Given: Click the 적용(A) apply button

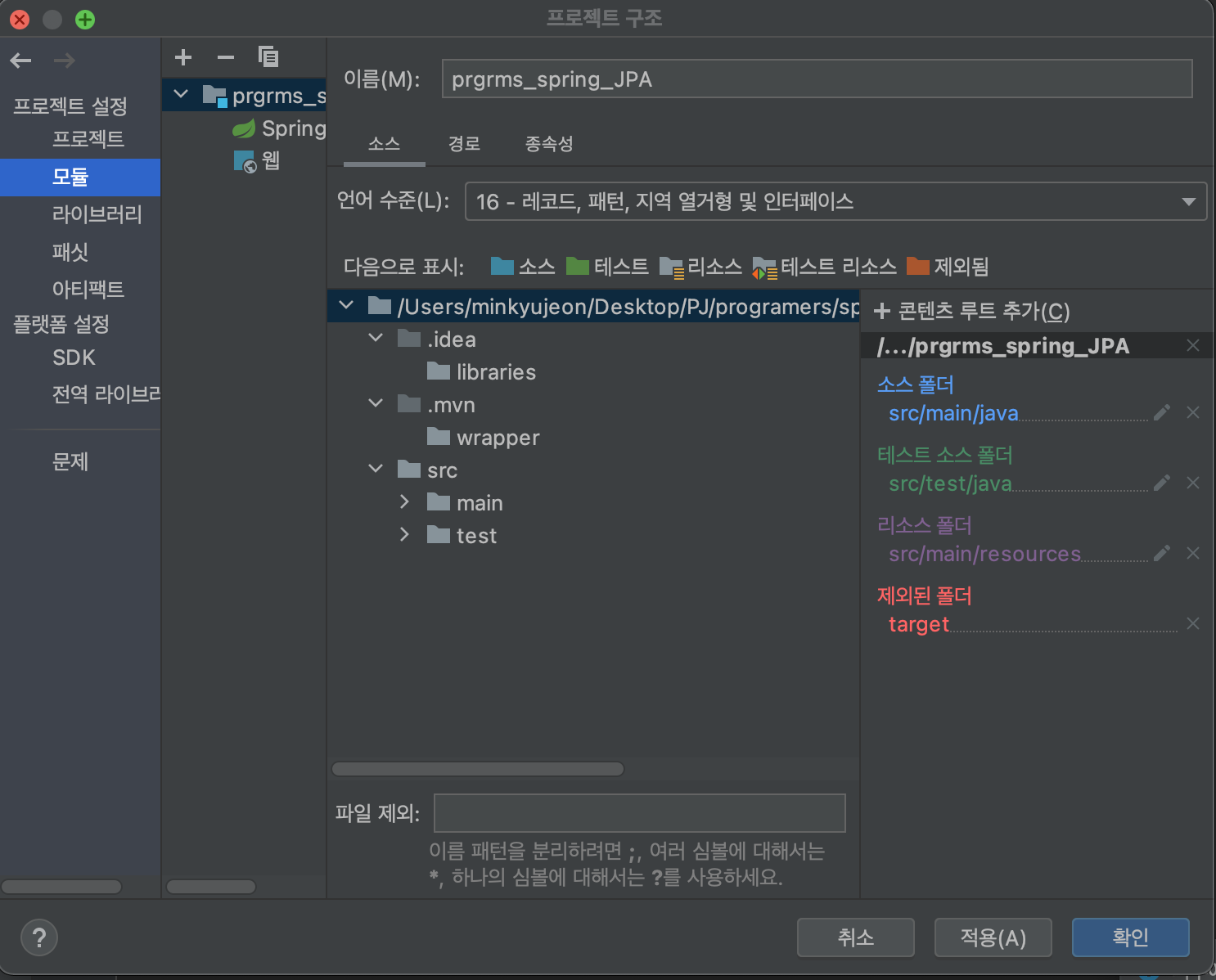Looking at the screenshot, I should 993,937.
